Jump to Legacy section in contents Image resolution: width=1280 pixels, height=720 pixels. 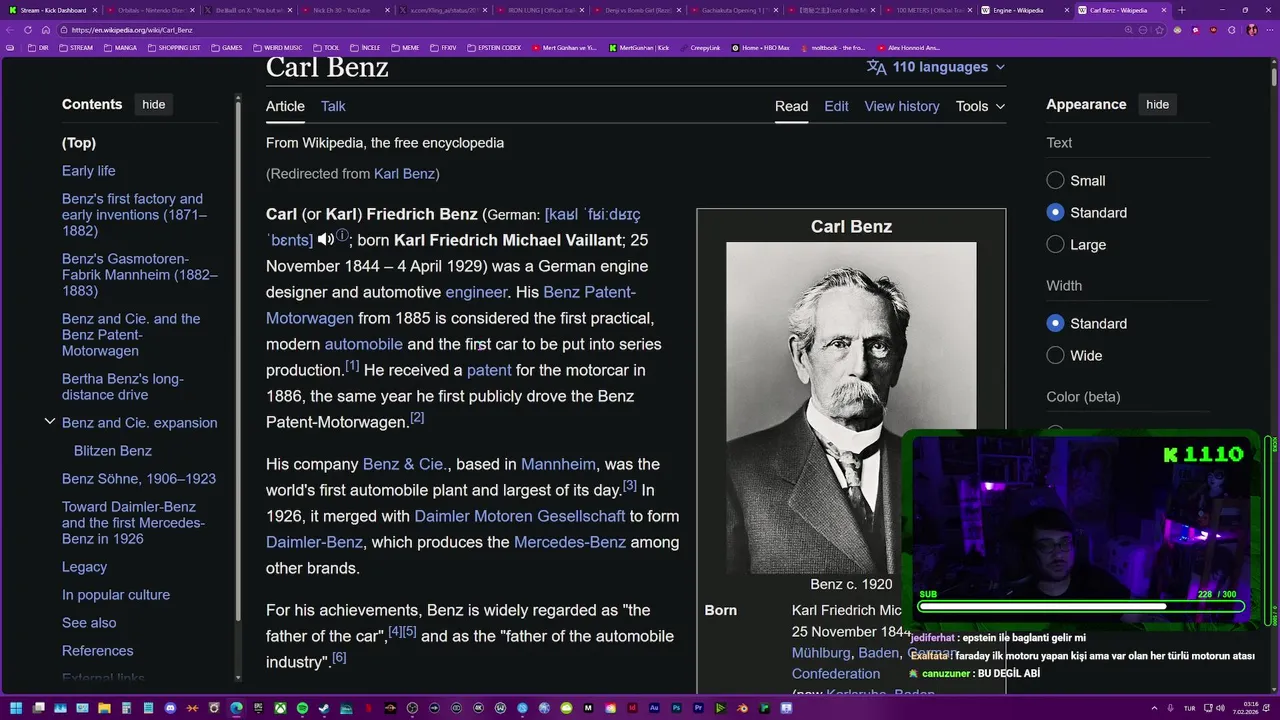tap(84, 567)
